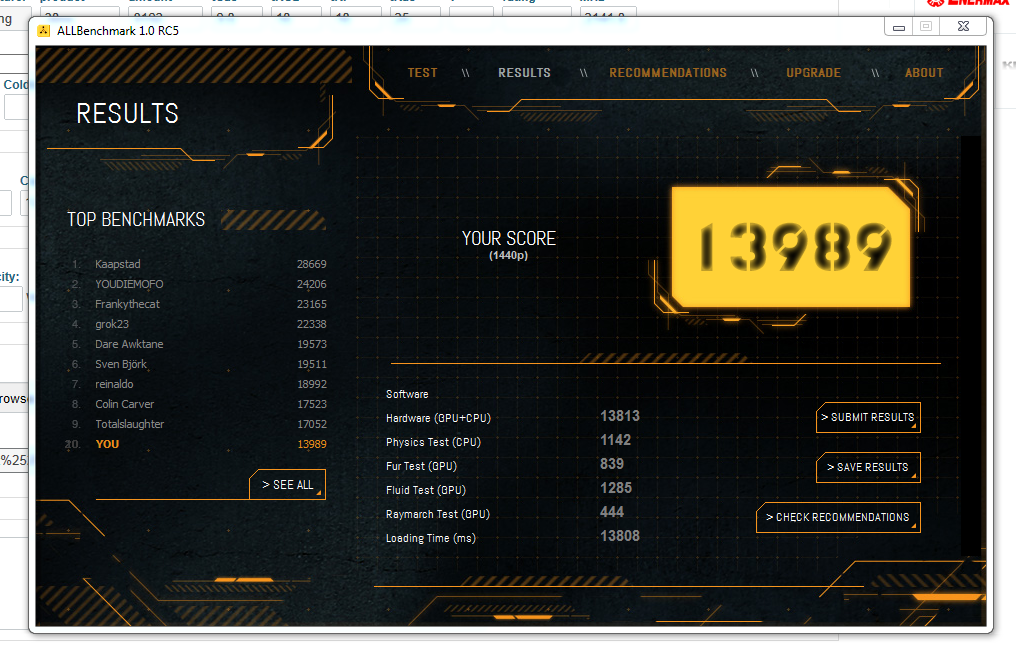Click the Physics Test (CPU) label
Viewport: 1016px width, 657px height.
[433, 443]
